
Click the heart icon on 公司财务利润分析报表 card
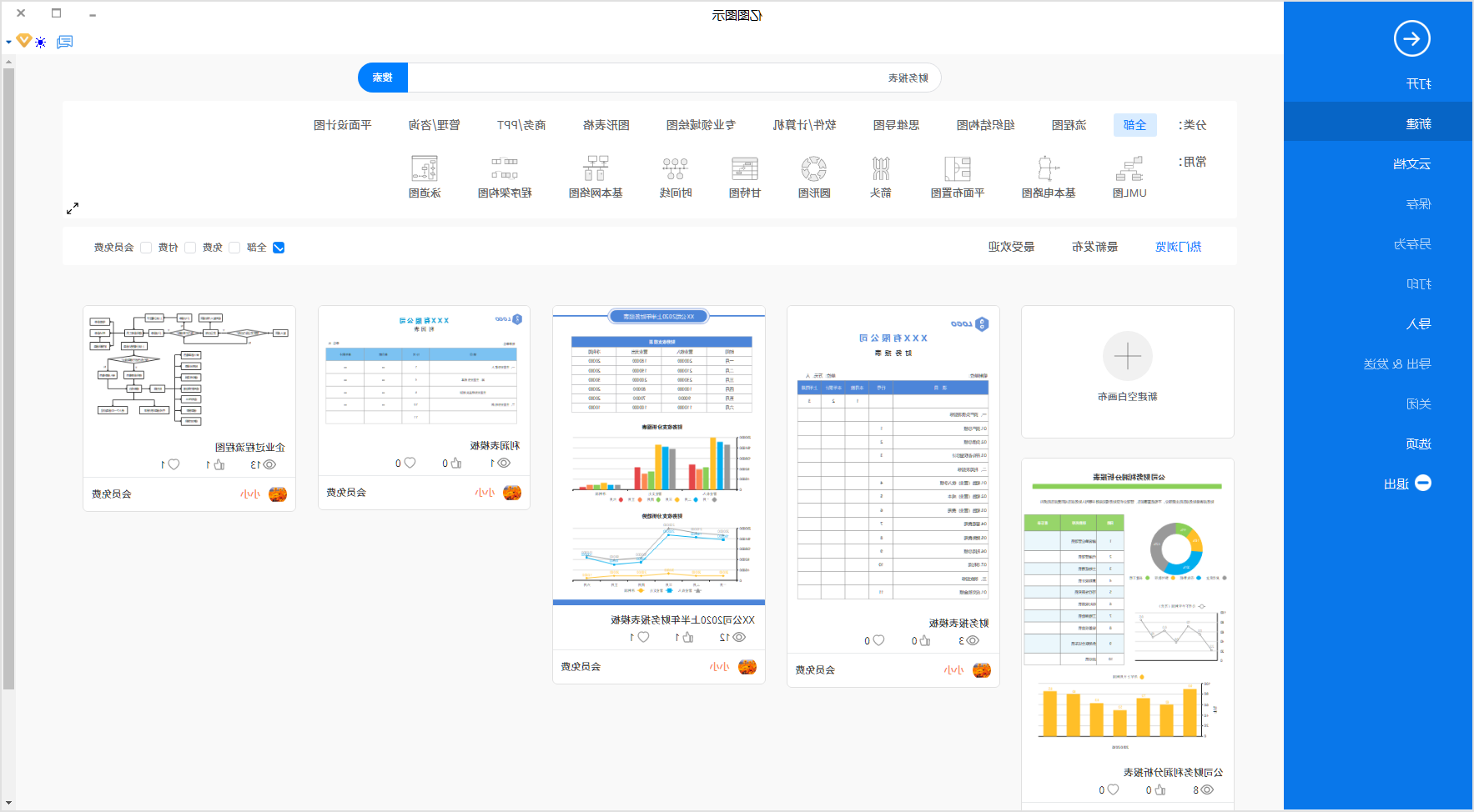[x=1113, y=789]
